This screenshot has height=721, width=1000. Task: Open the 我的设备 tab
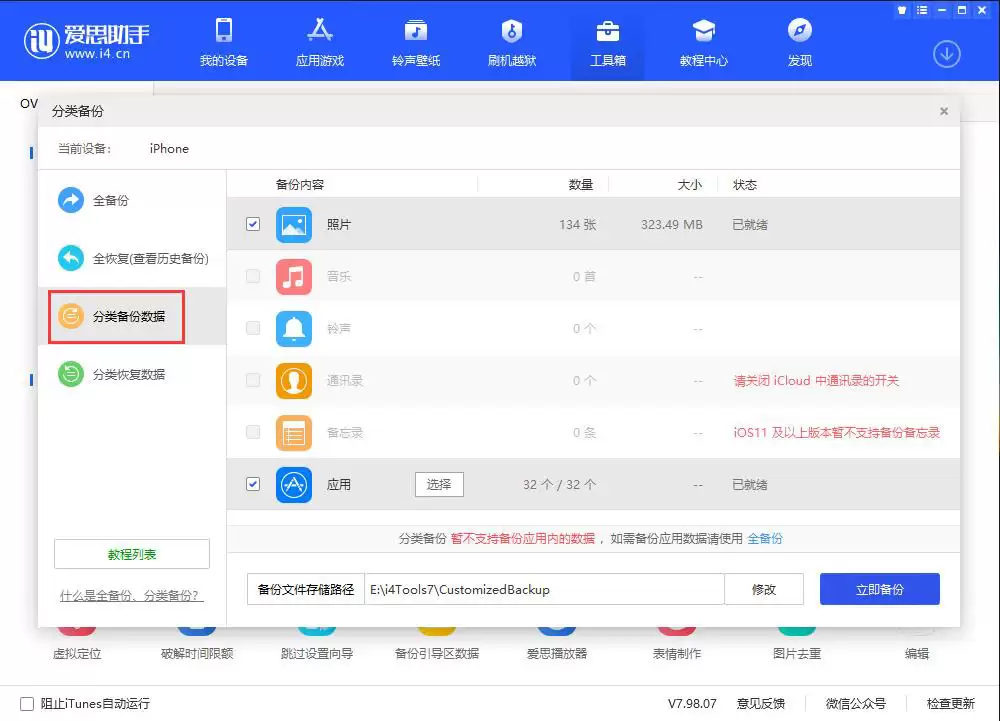click(224, 42)
